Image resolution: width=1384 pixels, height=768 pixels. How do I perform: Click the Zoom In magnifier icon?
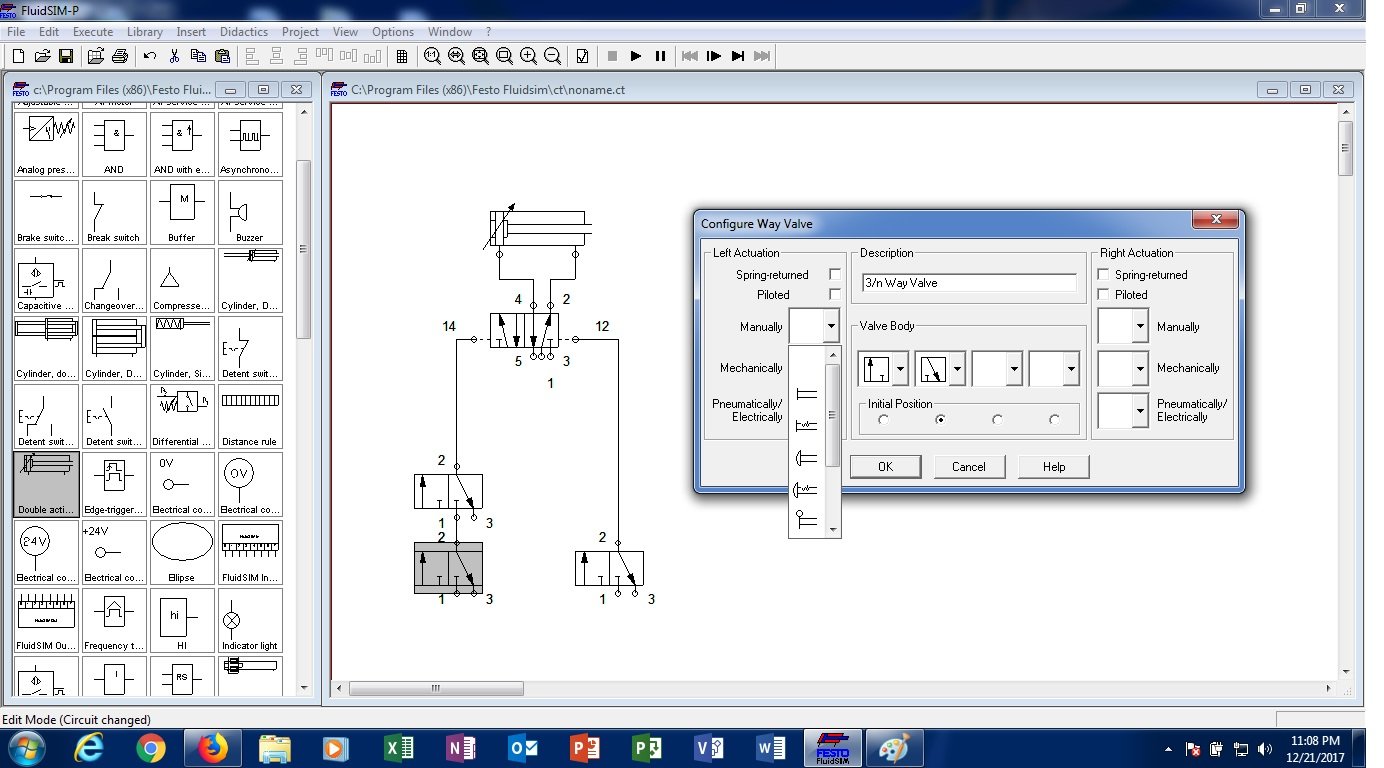(x=528, y=56)
